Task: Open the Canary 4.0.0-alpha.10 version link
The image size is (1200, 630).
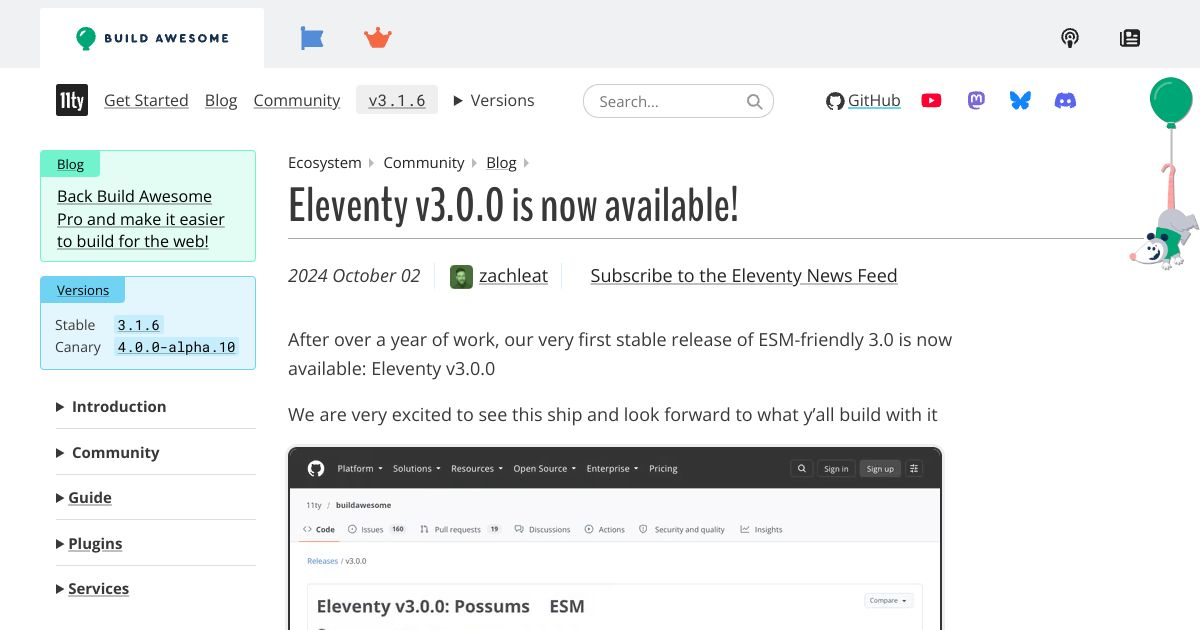Action: point(176,347)
